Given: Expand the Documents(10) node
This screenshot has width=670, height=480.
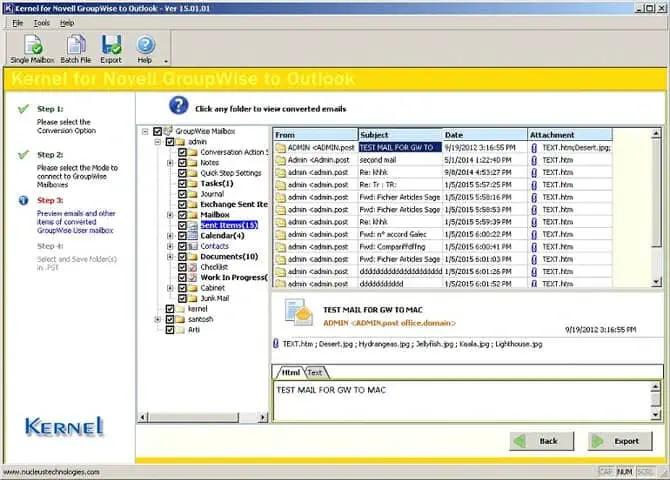Looking at the screenshot, I should pyautogui.click(x=170, y=256).
